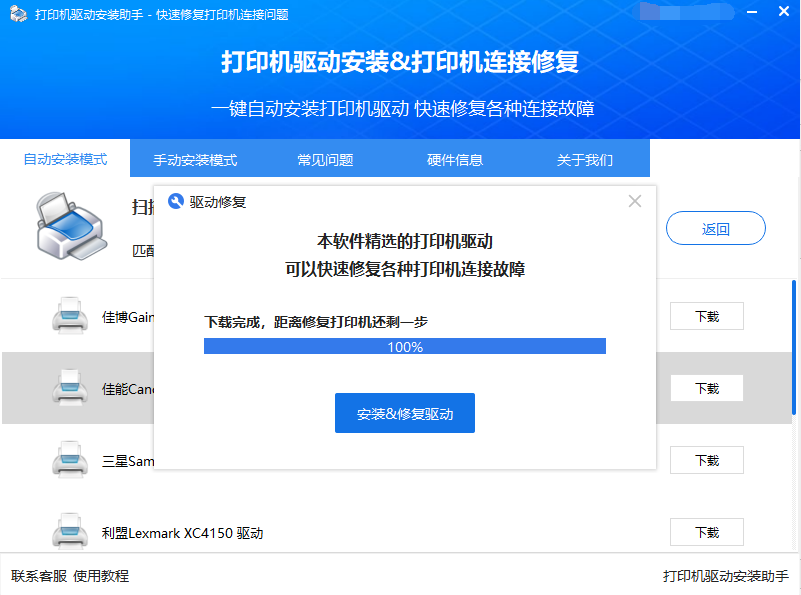Click the 三星Samsung printer icon
Screen dimensions: 801x595
[70, 460]
